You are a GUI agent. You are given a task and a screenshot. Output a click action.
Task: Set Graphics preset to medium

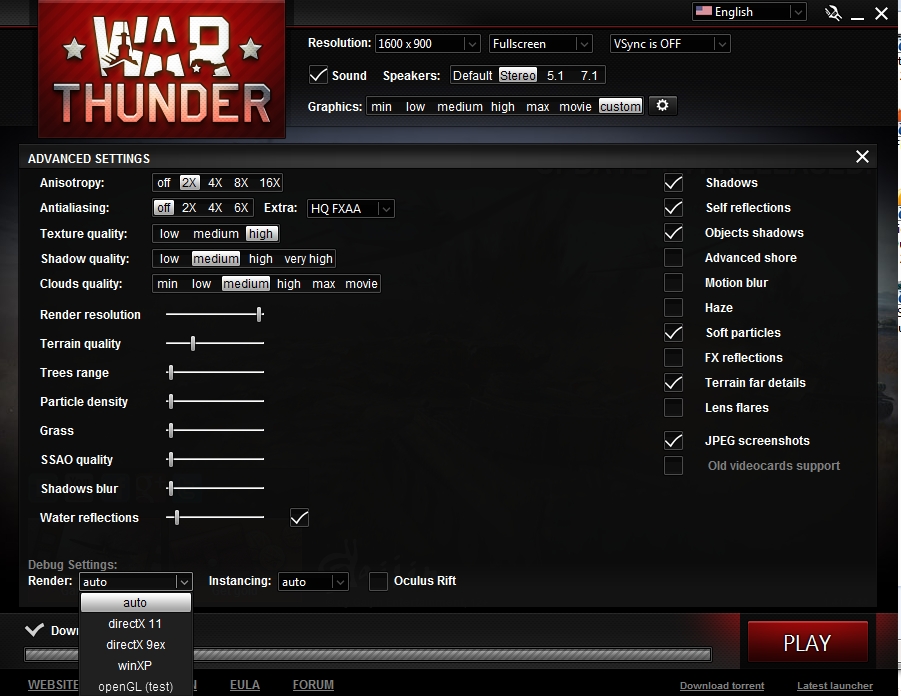point(460,106)
